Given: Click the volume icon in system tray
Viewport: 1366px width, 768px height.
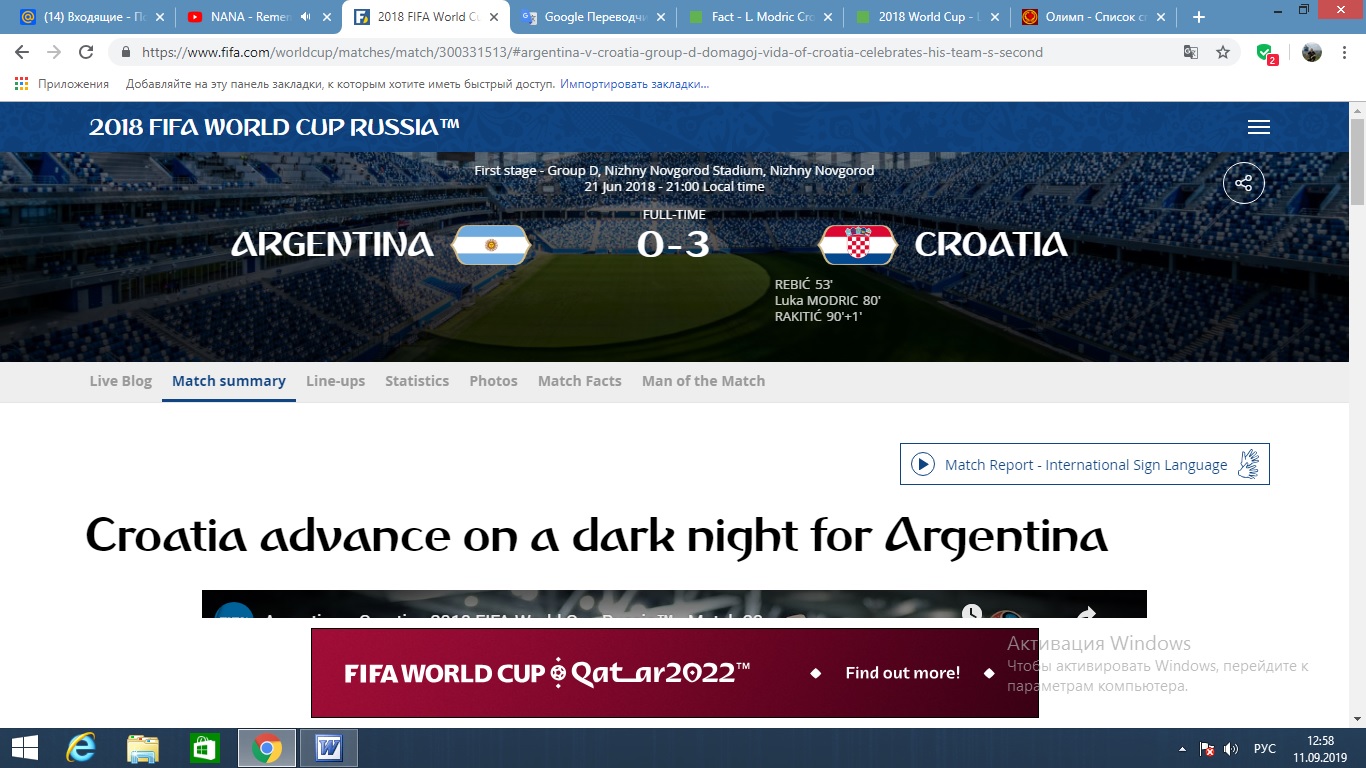Looking at the screenshot, I should (1231, 749).
